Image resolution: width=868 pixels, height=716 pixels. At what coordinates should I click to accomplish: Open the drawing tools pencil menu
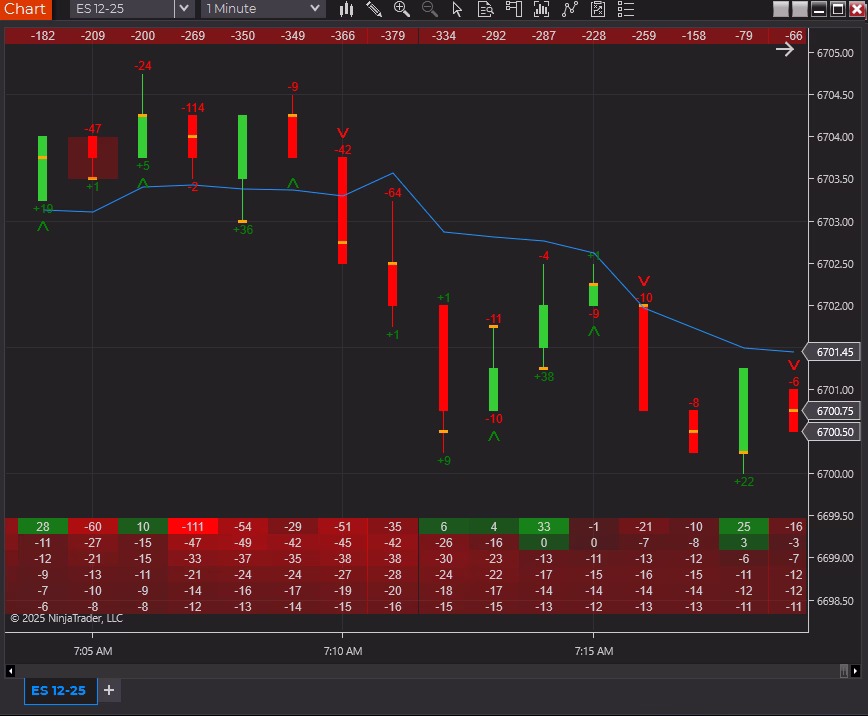point(374,9)
